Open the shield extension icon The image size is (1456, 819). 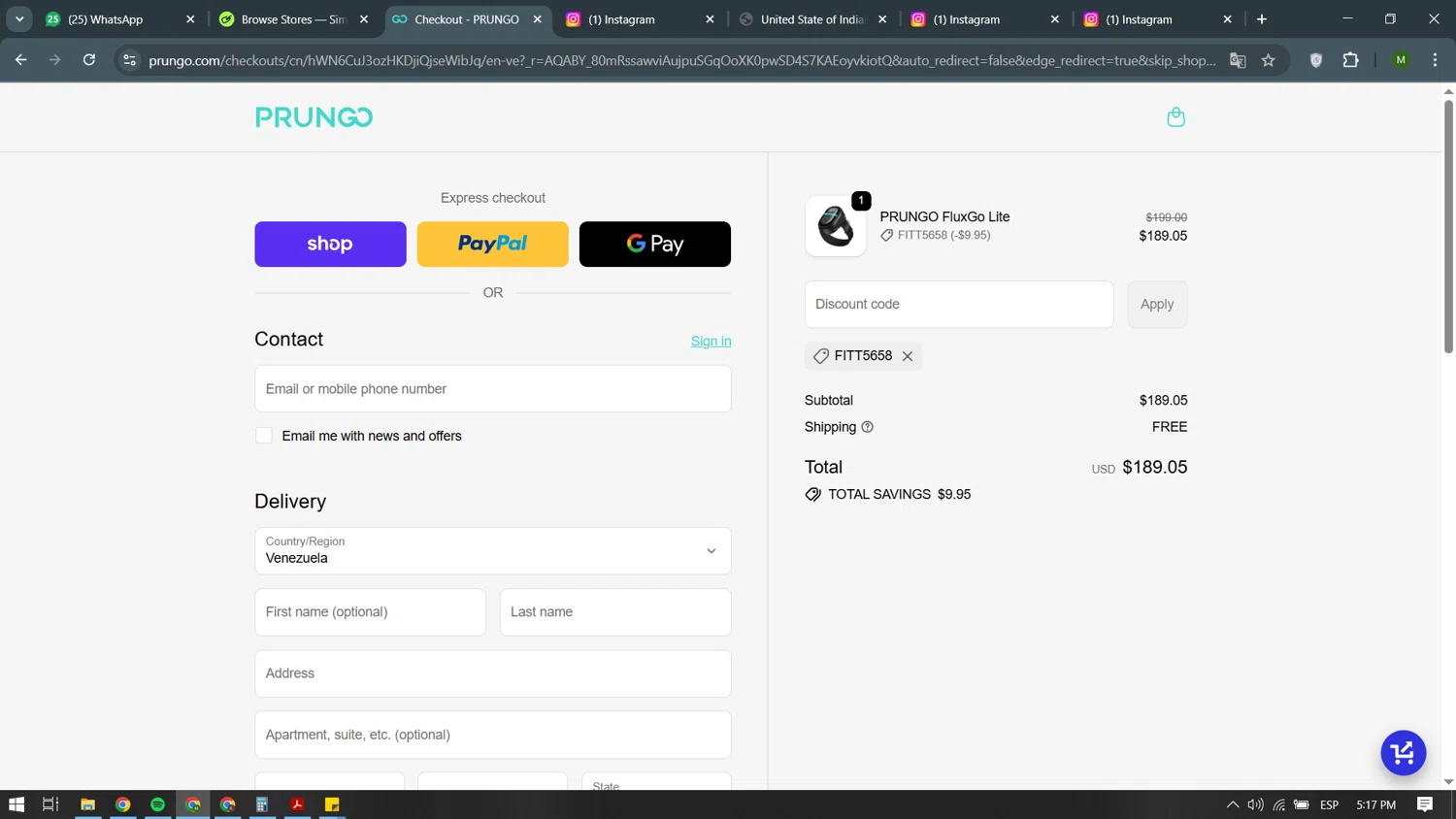pyautogui.click(x=1316, y=60)
